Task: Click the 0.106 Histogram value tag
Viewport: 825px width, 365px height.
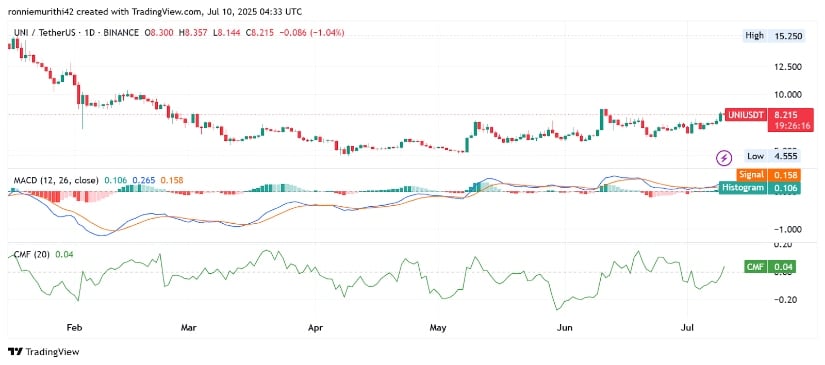Action: pyautogui.click(x=783, y=188)
